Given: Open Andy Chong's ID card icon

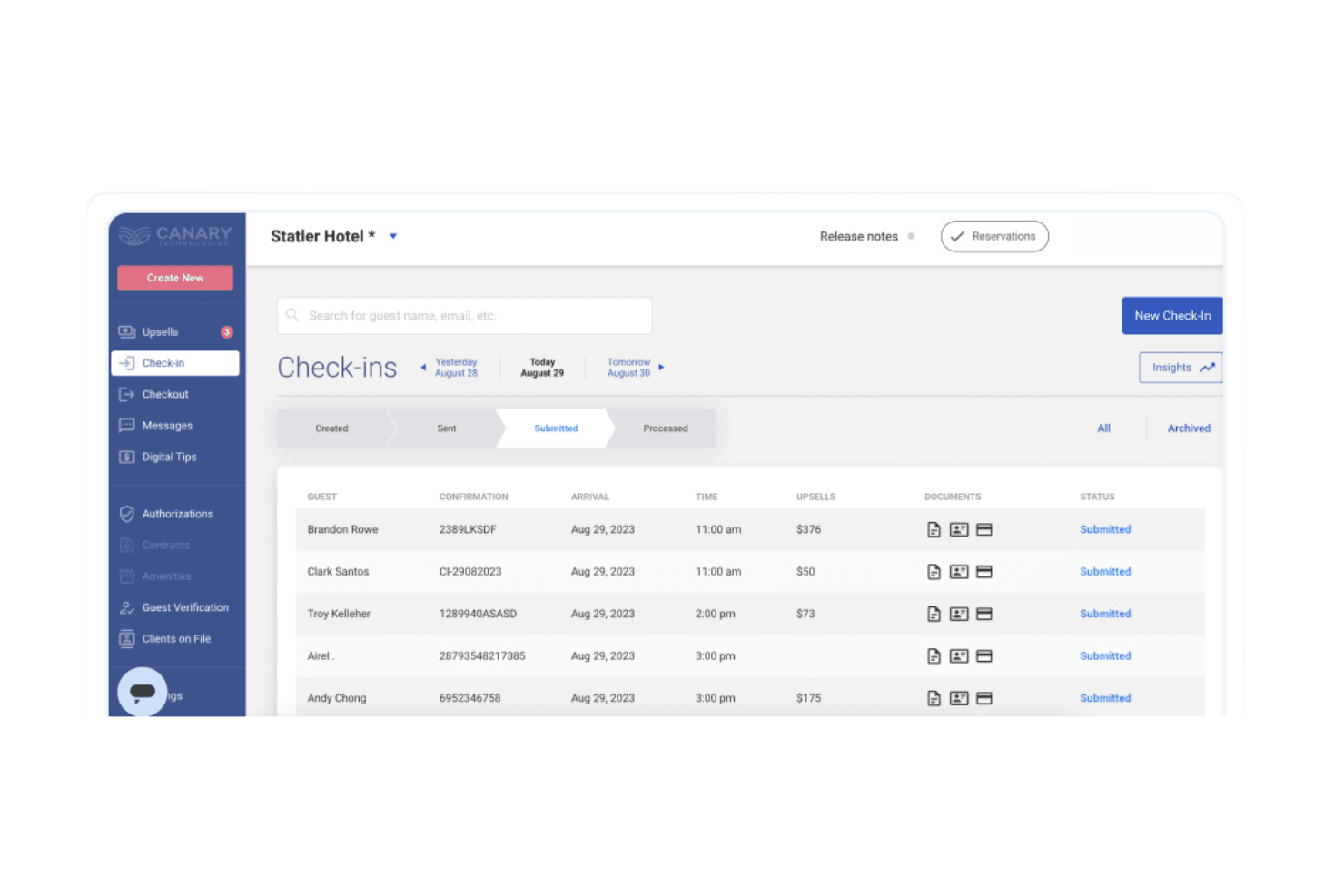Looking at the screenshot, I should point(959,698).
